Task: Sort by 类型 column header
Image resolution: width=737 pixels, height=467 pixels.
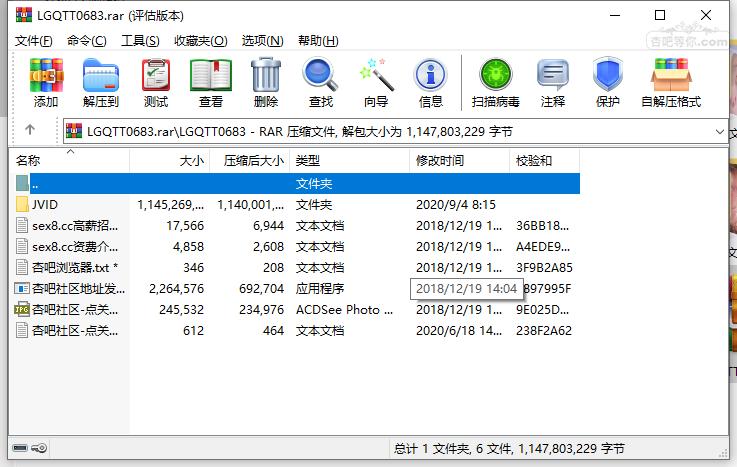Action: [349, 161]
